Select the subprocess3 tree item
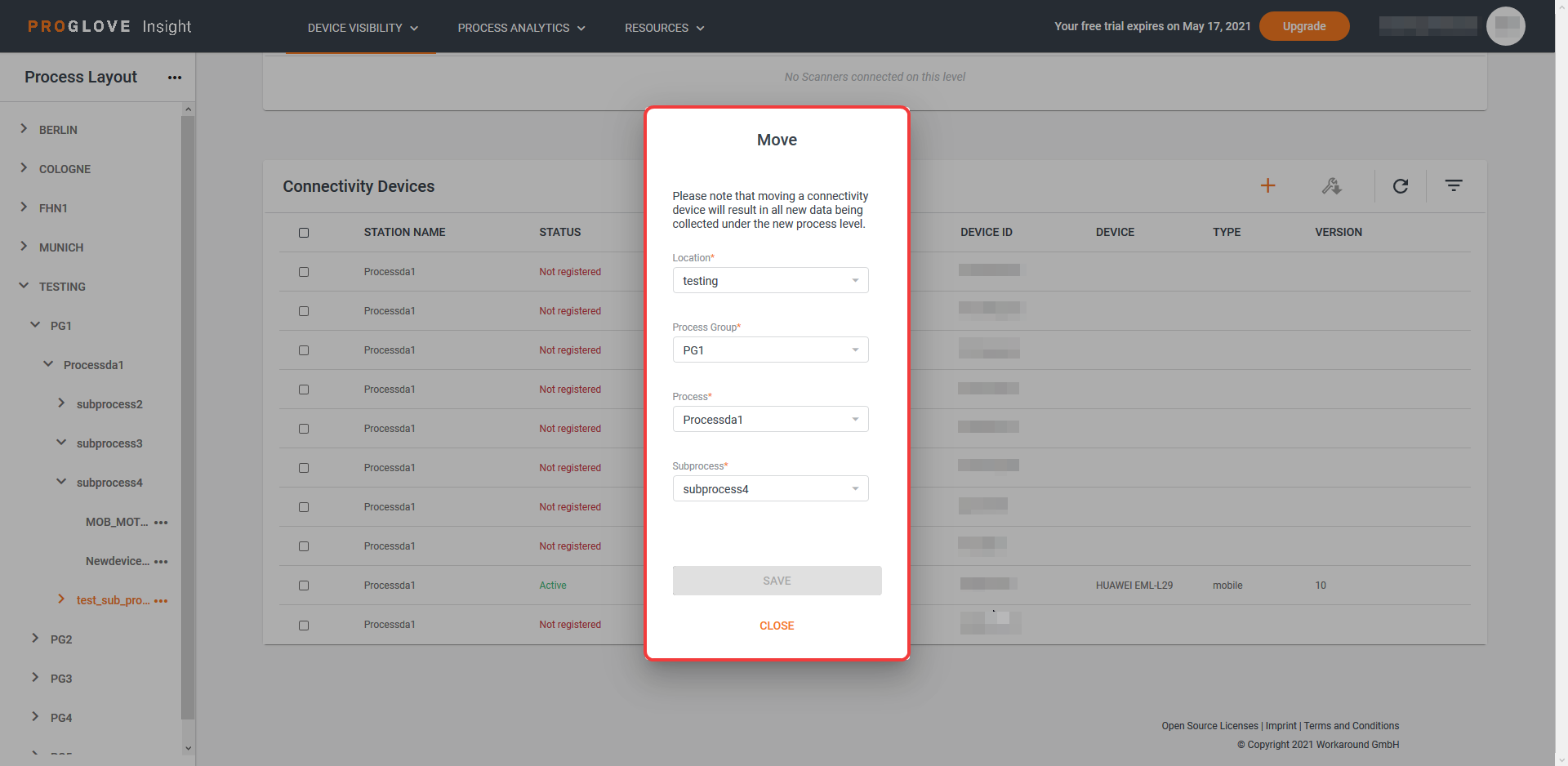This screenshot has width=1568, height=766. coord(109,443)
